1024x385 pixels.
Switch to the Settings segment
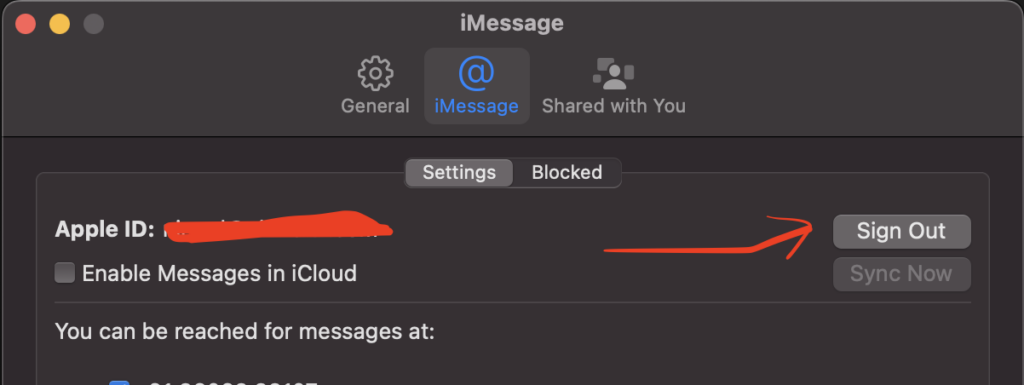(x=459, y=173)
